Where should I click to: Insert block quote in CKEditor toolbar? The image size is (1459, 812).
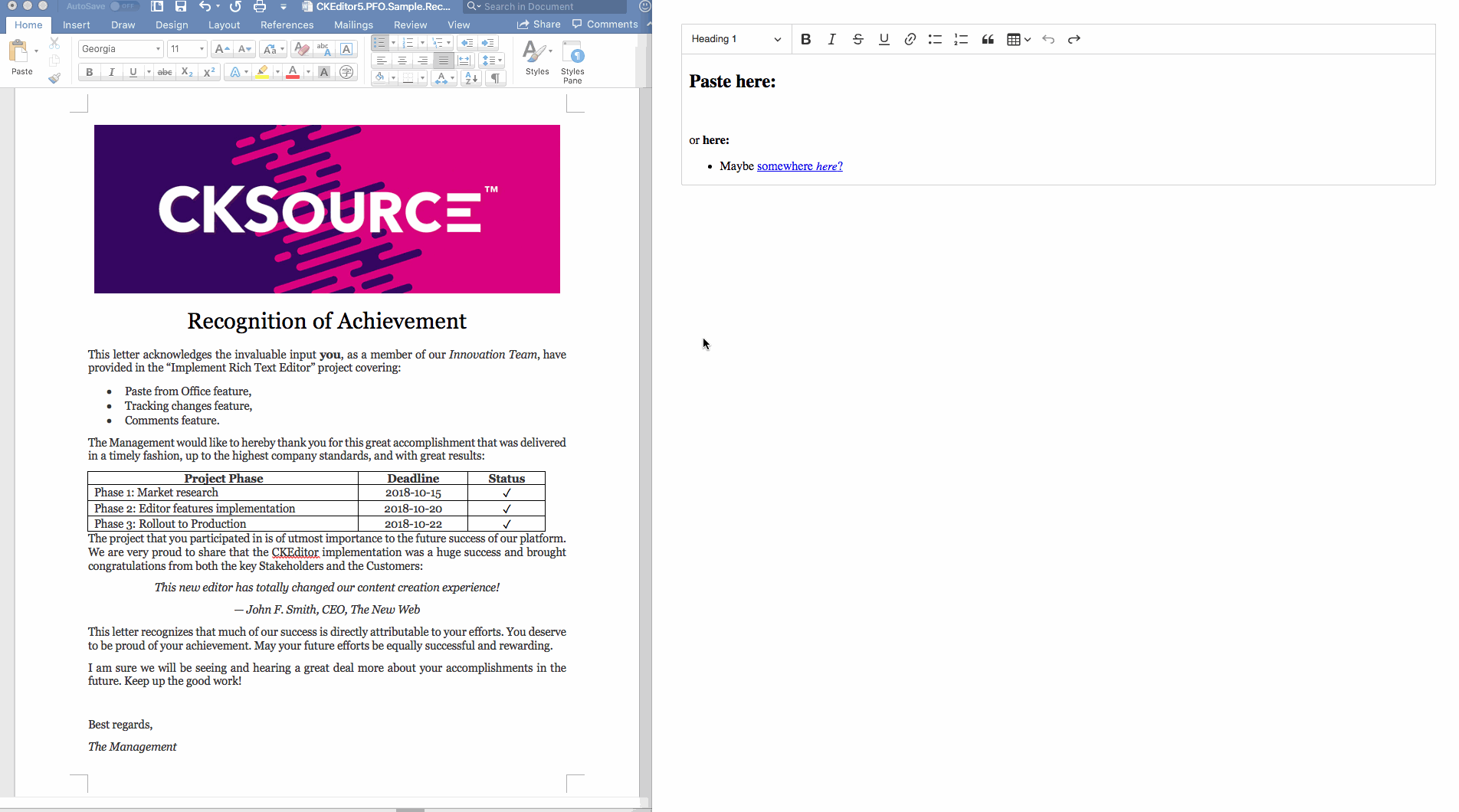pos(988,39)
